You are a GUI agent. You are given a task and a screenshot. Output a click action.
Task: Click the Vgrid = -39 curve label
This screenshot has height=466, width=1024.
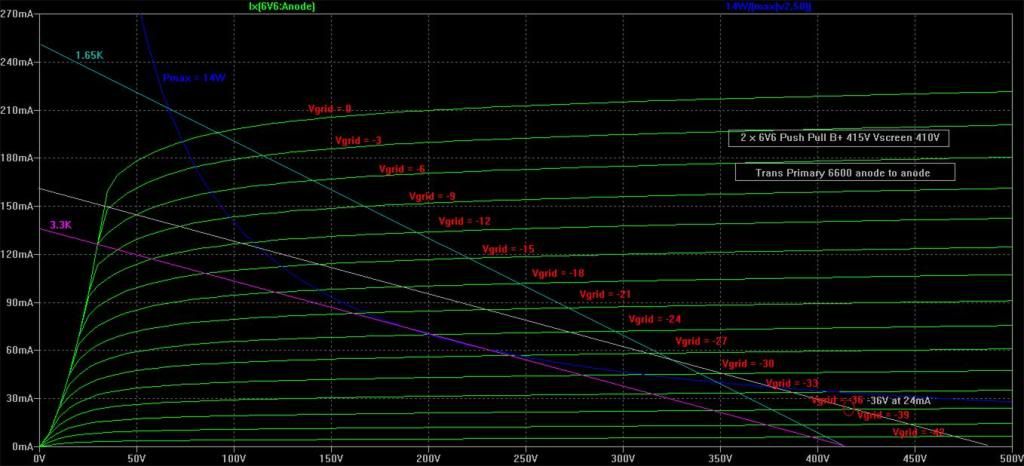tap(883, 415)
